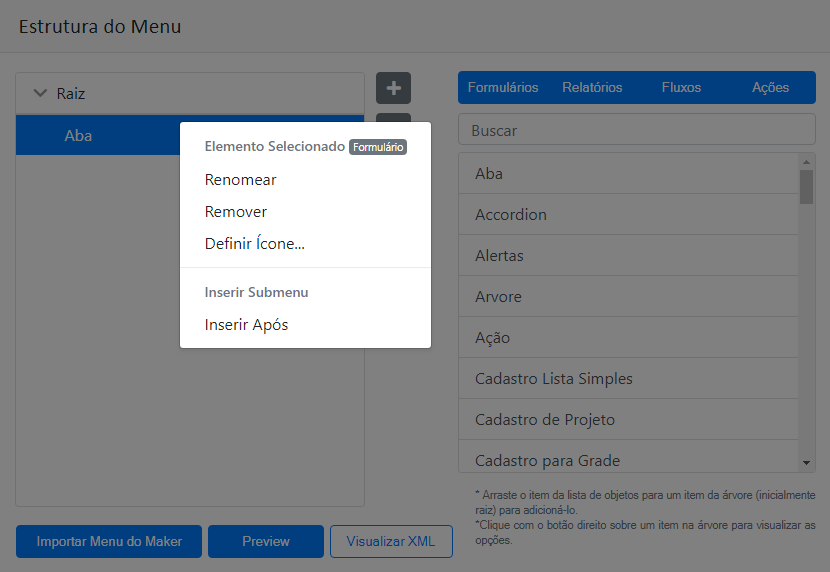Click Inserir Após menu entry
The width and height of the screenshot is (830, 572).
247,325
